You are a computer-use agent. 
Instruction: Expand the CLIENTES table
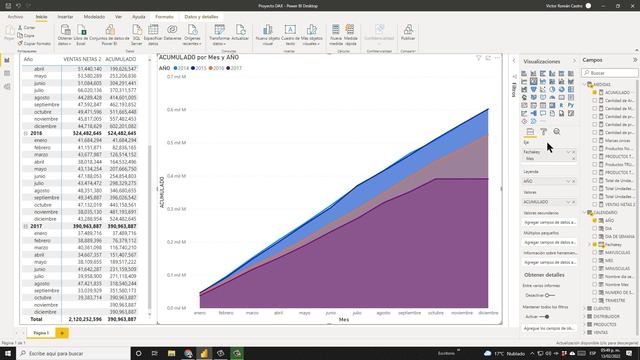pyautogui.click(x=584, y=309)
